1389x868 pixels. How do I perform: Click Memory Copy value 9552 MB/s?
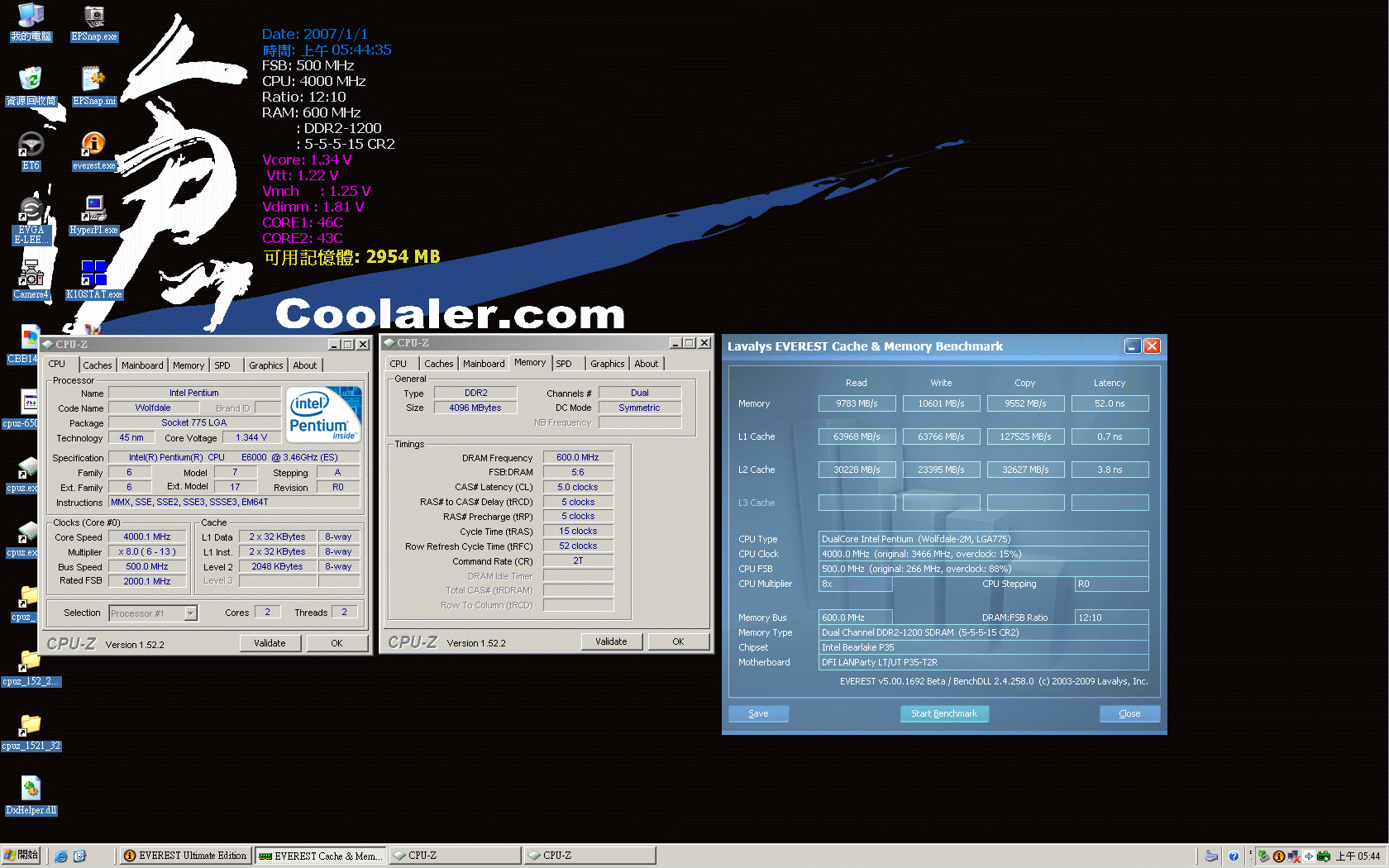(1025, 403)
